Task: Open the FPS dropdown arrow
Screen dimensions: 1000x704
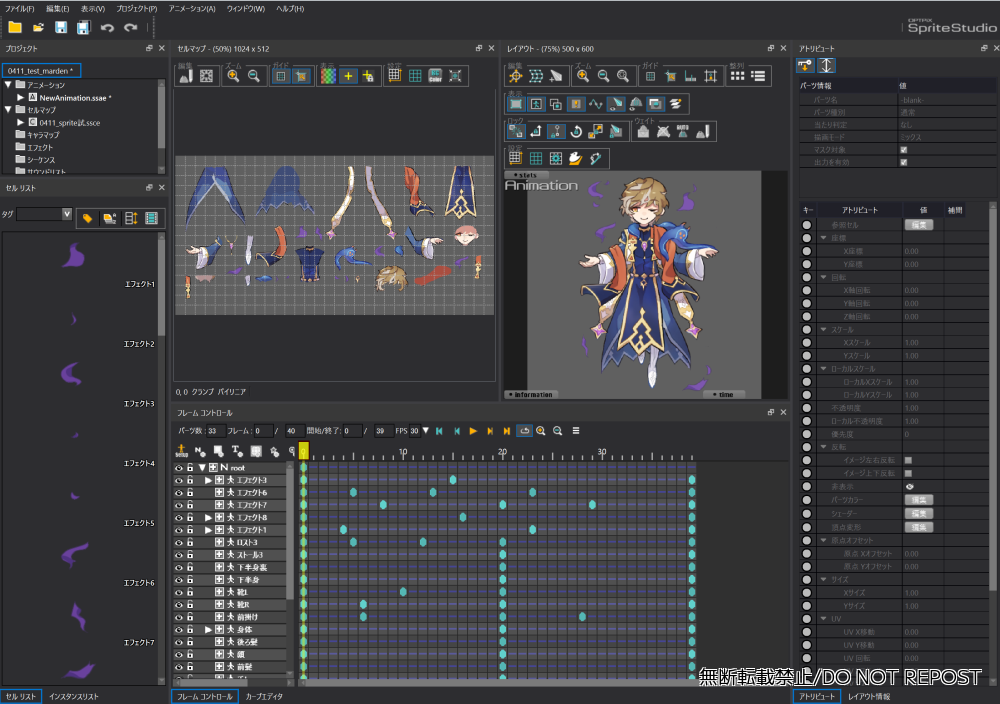Action: (426, 431)
